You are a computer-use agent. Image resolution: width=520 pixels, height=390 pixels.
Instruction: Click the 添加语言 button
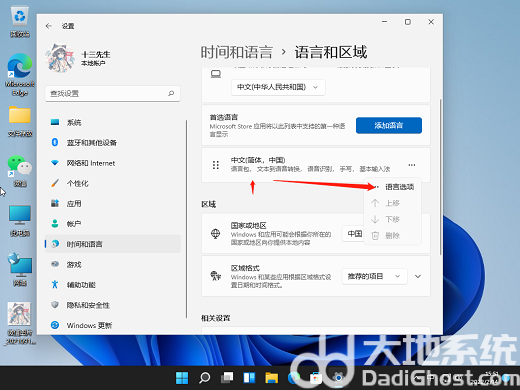click(x=389, y=126)
